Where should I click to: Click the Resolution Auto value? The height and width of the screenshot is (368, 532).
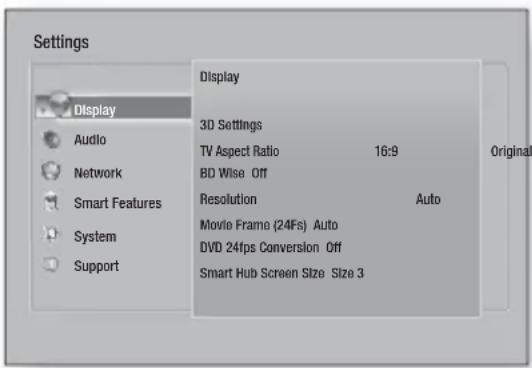coord(428,199)
